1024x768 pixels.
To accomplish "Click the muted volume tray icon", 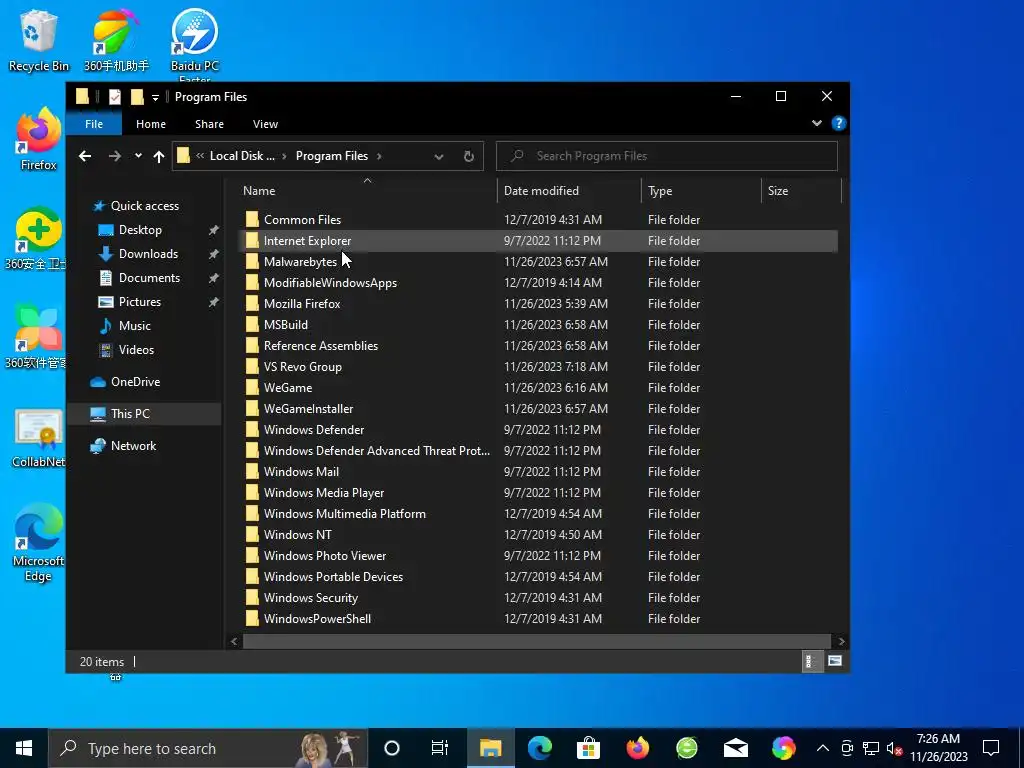I will 894,748.
